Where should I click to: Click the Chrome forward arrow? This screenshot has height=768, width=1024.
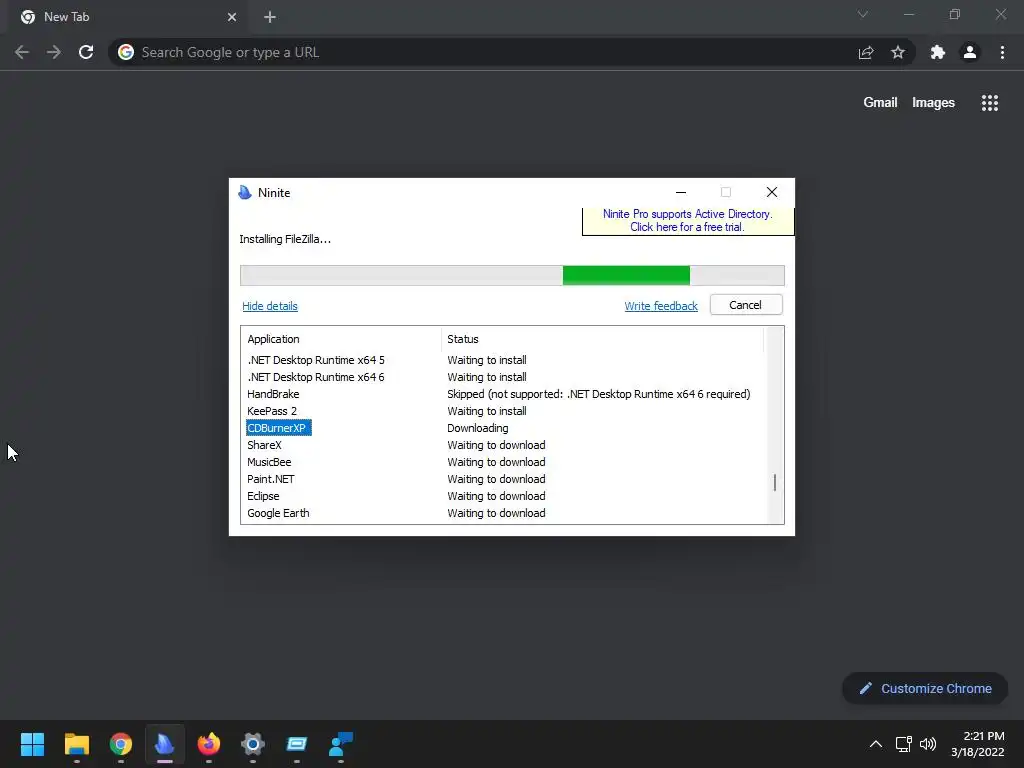(54, 52)
